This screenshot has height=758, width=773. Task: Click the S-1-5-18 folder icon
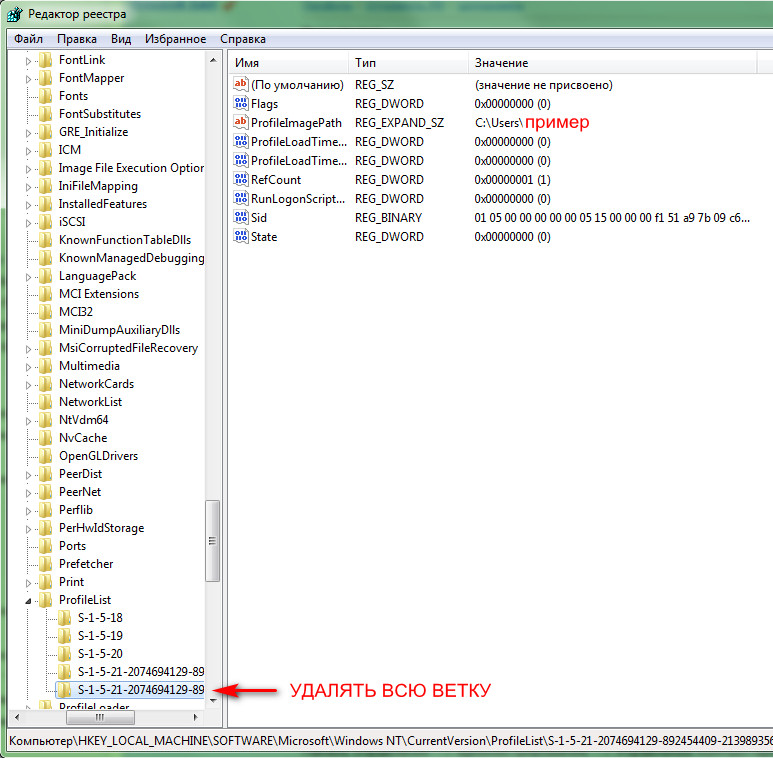tap(64, 618)
